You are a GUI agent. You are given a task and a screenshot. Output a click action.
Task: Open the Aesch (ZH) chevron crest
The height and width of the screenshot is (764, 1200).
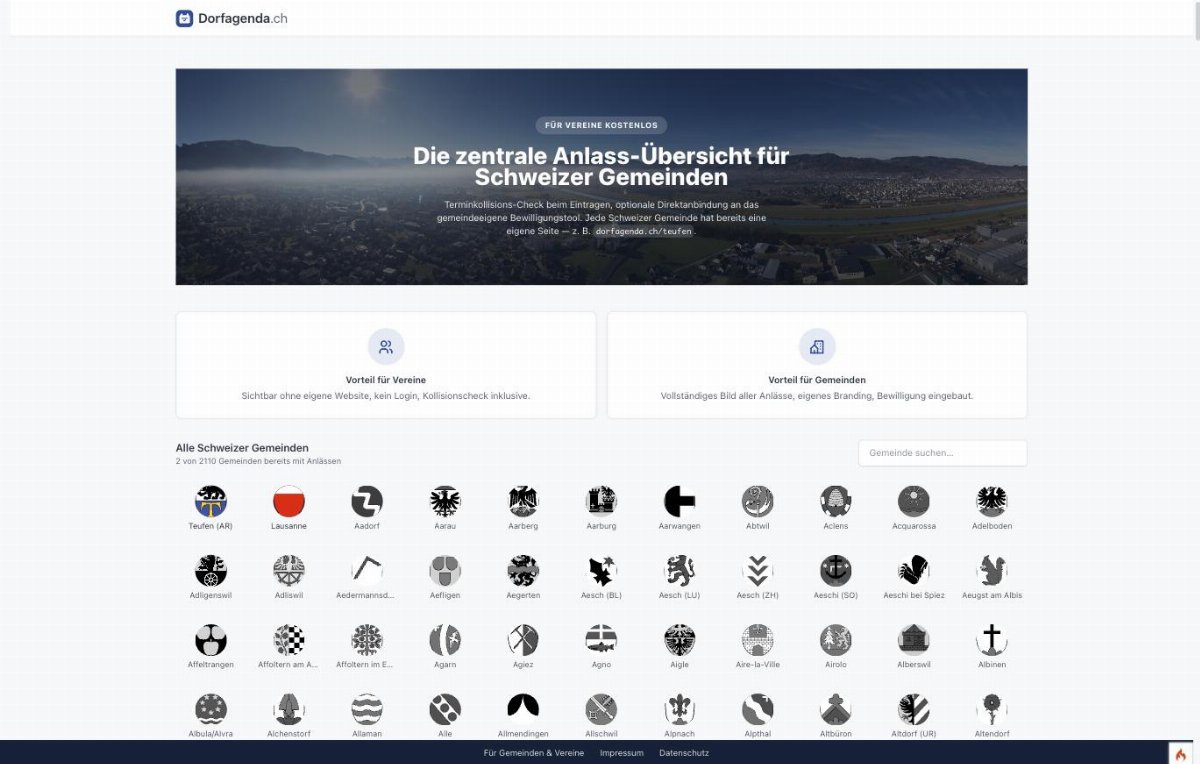coord(758,570)
